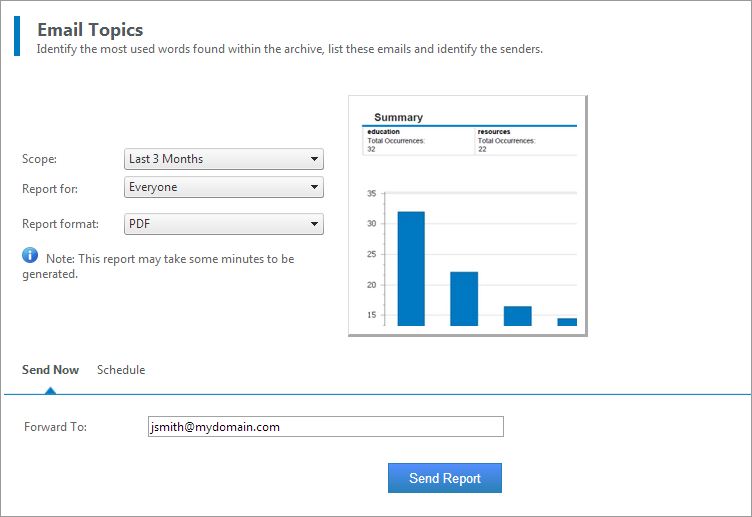
Task: Click the Report for dropdown arrow
Action: pos(314,187)
